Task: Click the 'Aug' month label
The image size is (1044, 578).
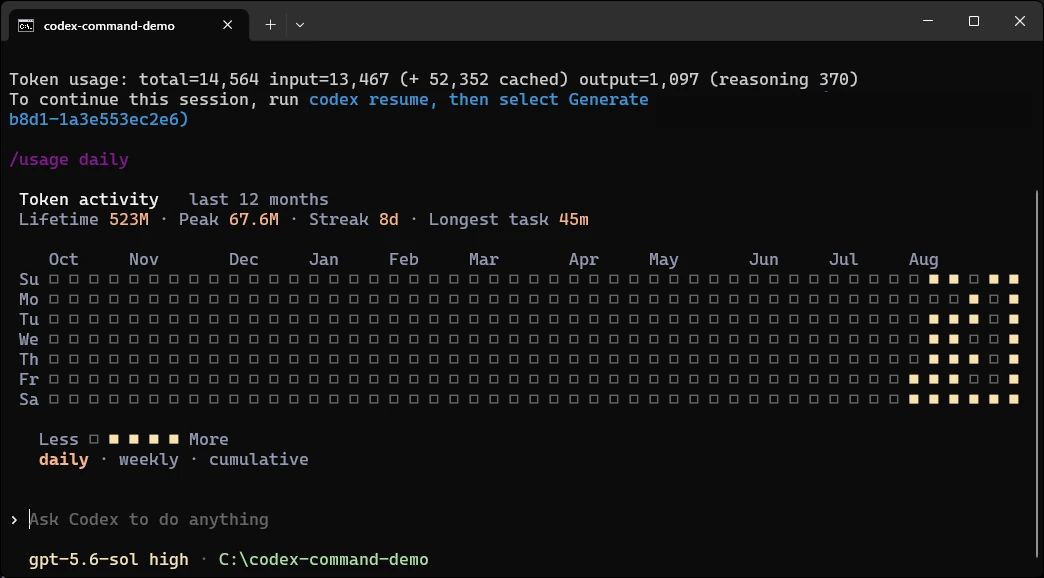Action: [923, 260]
